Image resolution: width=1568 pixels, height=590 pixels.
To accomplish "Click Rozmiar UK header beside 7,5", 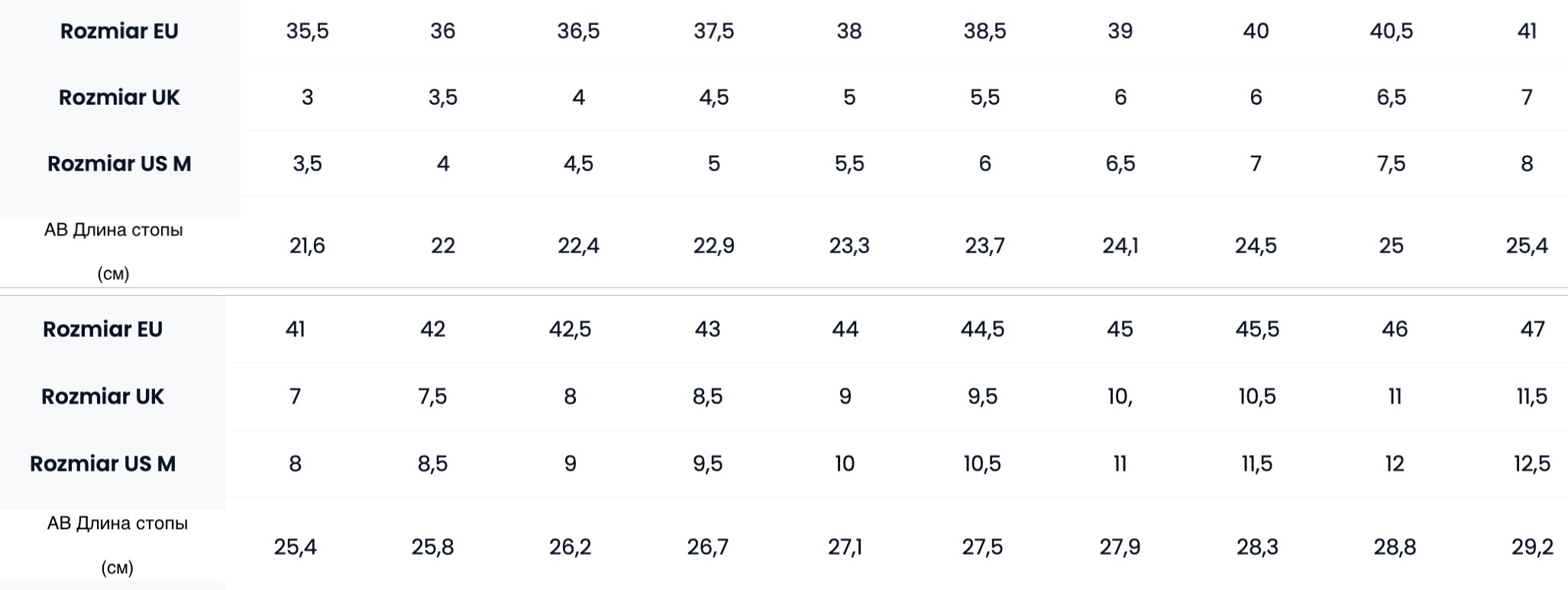I will click(x=102, y=397).
